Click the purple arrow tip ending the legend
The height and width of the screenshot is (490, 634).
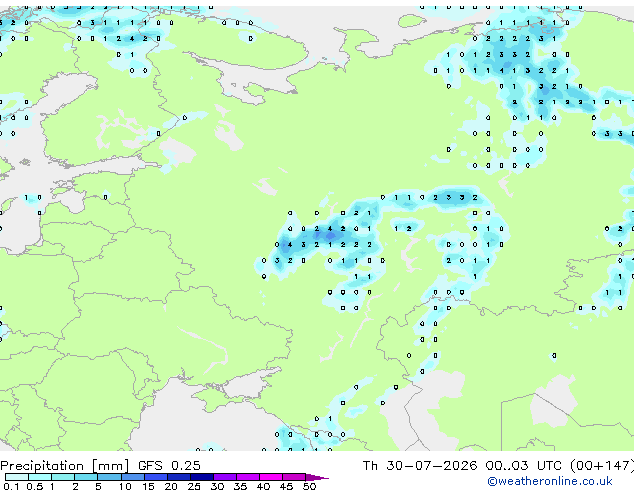point(317,478)
